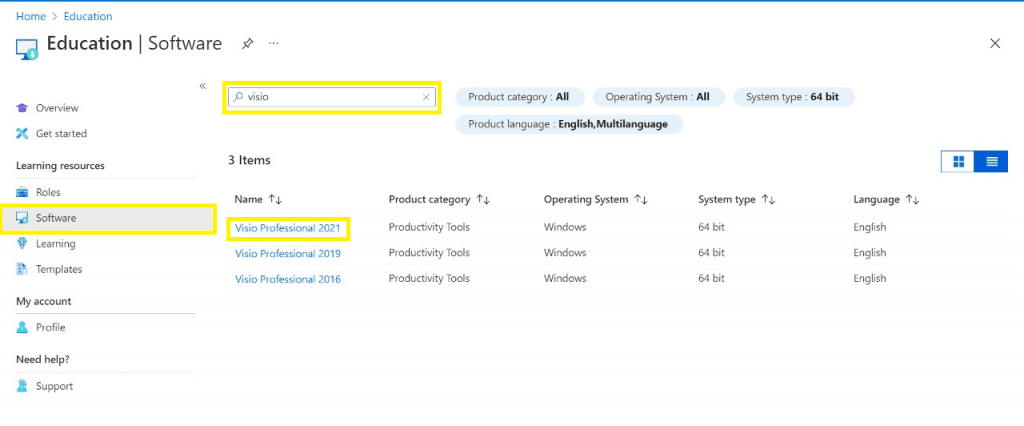
Task: Go to Templates in sidebar
Action: (x=59, y=269)
